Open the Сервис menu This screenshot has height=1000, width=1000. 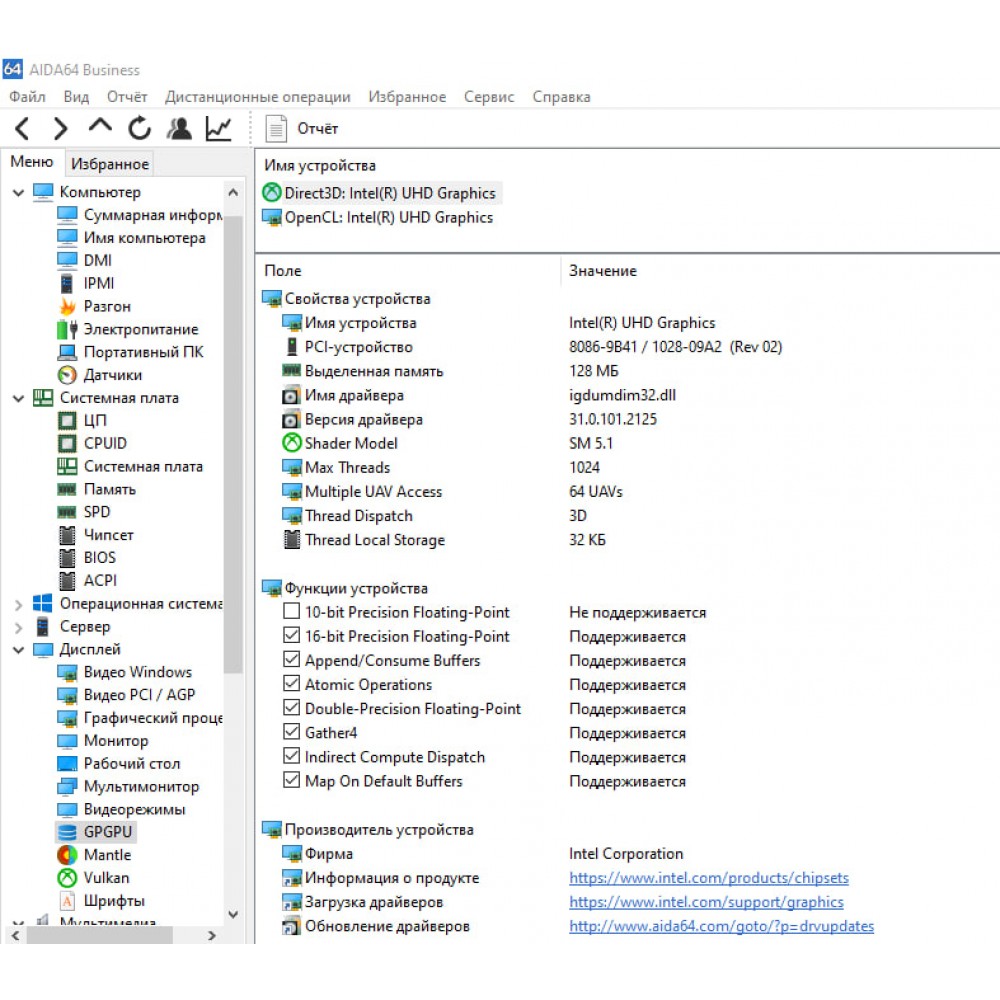coord(489,97)
